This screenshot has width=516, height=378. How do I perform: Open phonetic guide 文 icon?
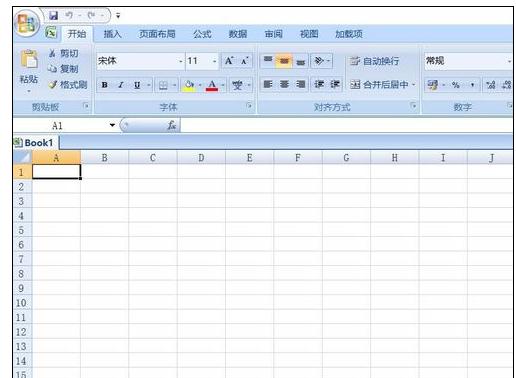pyautogui.click(x=237, y=85)
